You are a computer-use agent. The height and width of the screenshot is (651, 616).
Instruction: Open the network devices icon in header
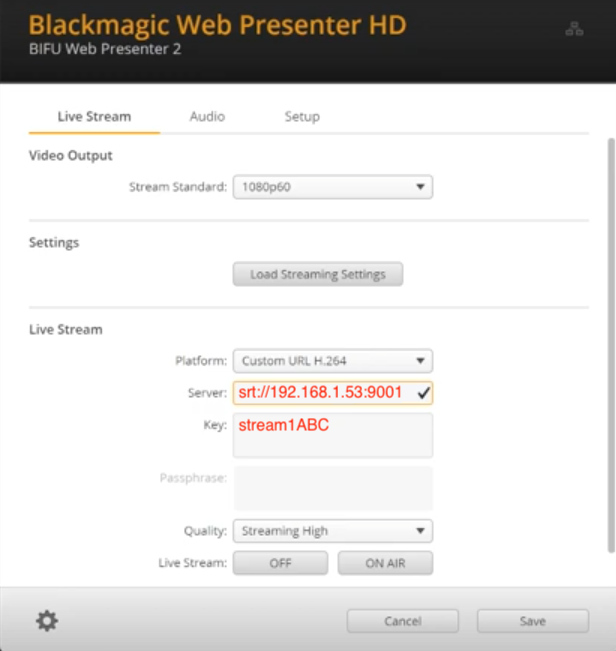coord(574,29)
